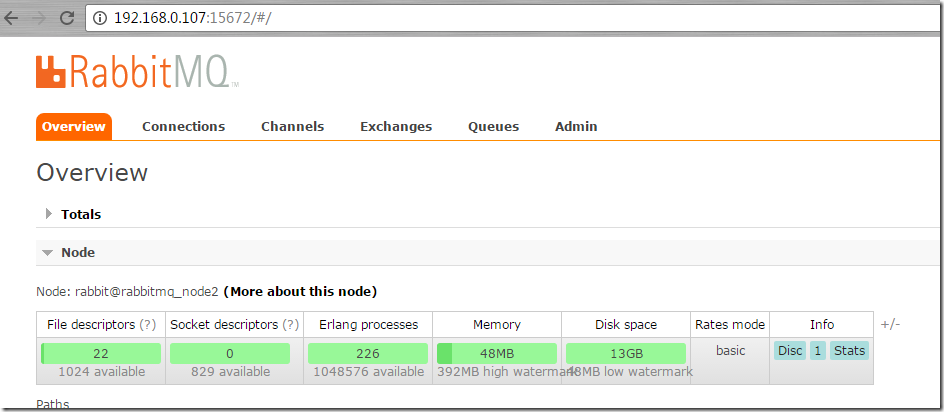Click Socket descriptors help question mark
This screenshot has height=412, width=944.
(291, 324)
